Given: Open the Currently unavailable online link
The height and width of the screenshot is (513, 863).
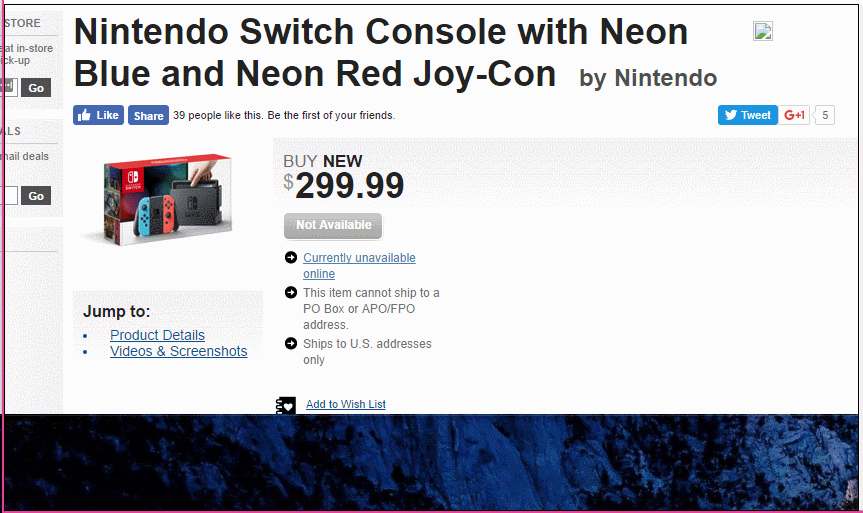Looking at the screenshot, I should pyautogui.click(x=359, y=265).
